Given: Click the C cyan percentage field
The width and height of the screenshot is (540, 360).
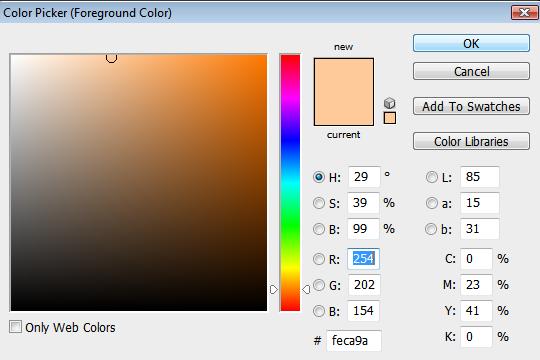Looking at the screenshot, I should click(x=477, y=258).
